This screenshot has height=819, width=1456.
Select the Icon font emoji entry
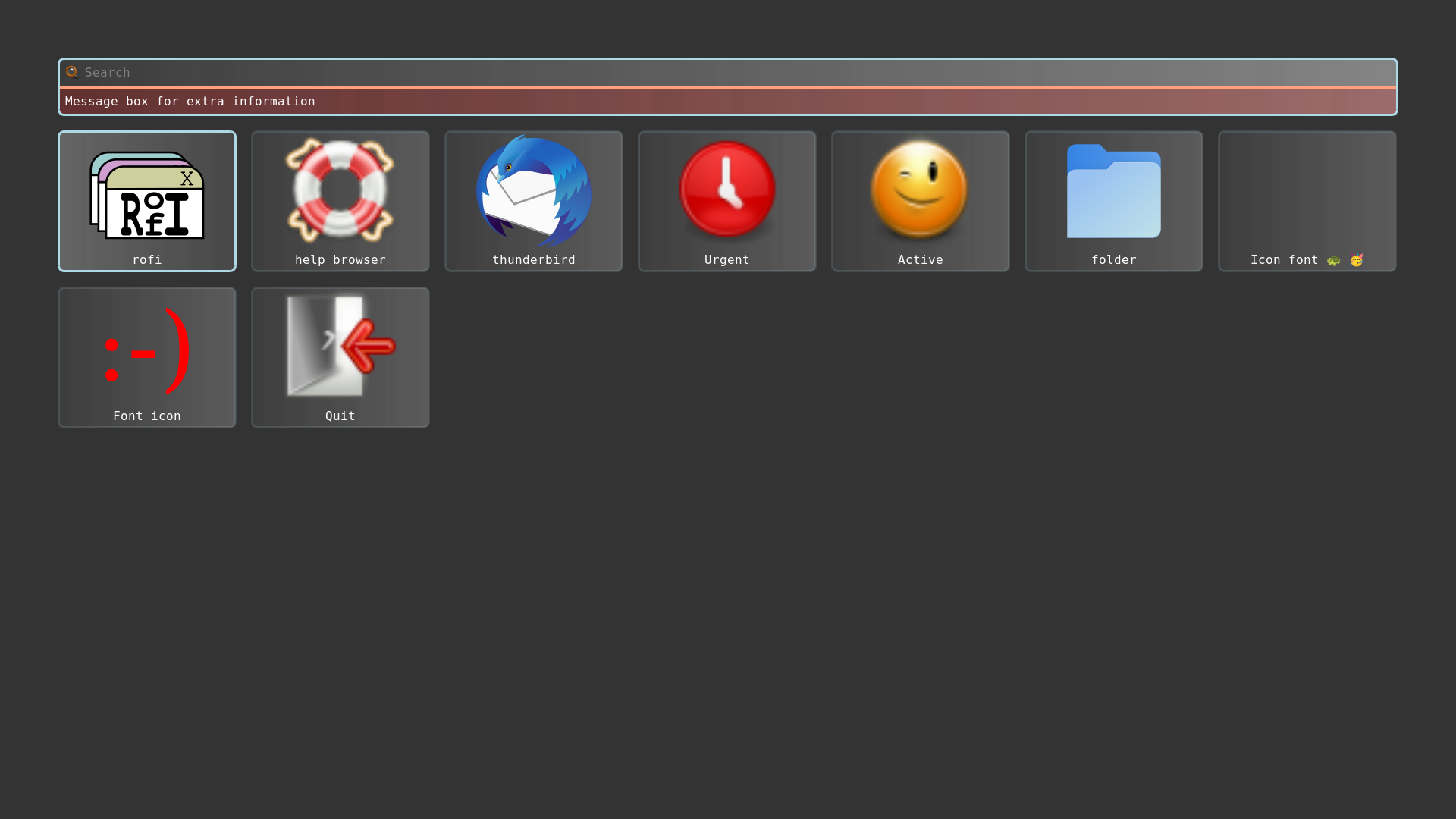(x=1307, y=200)
